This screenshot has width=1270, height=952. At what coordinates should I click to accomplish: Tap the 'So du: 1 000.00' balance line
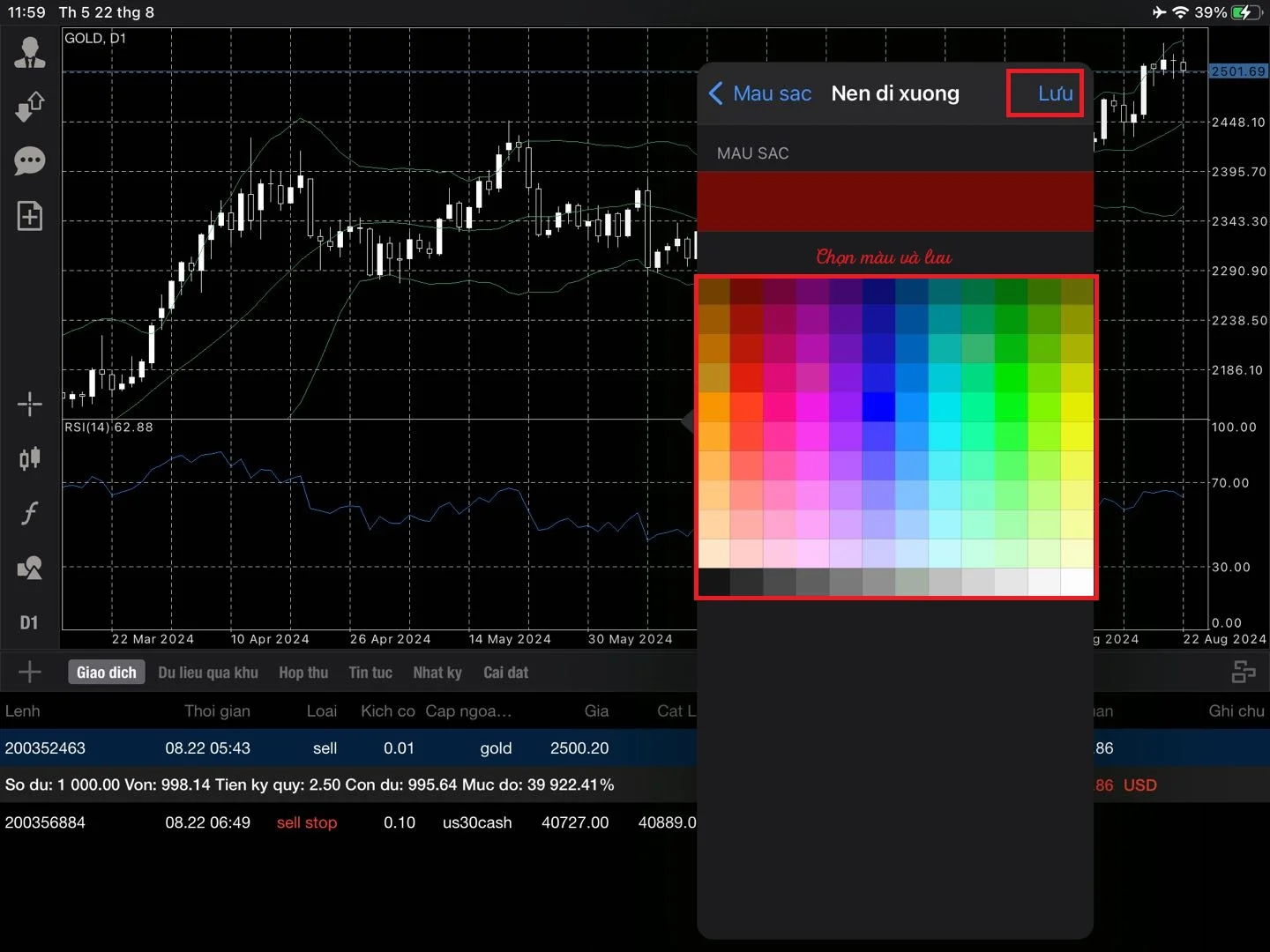[x=310, y=785]
